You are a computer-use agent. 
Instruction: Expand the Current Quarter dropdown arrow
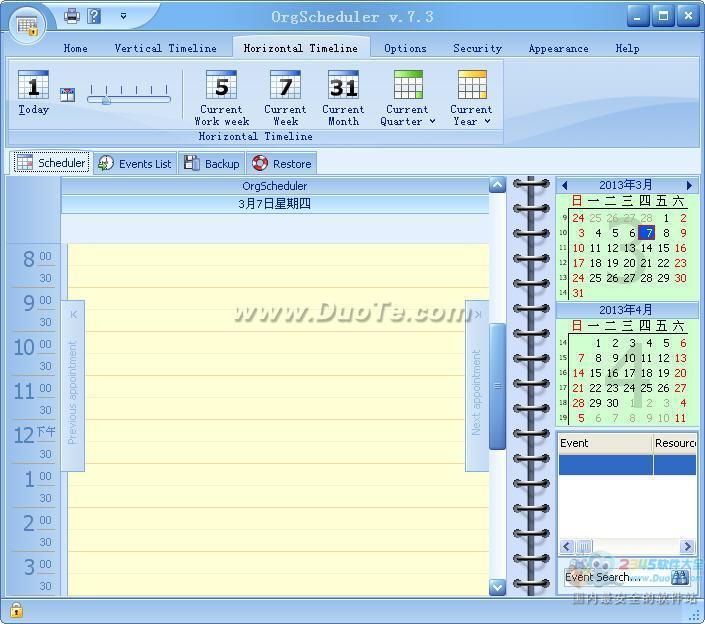click(433, 121)
